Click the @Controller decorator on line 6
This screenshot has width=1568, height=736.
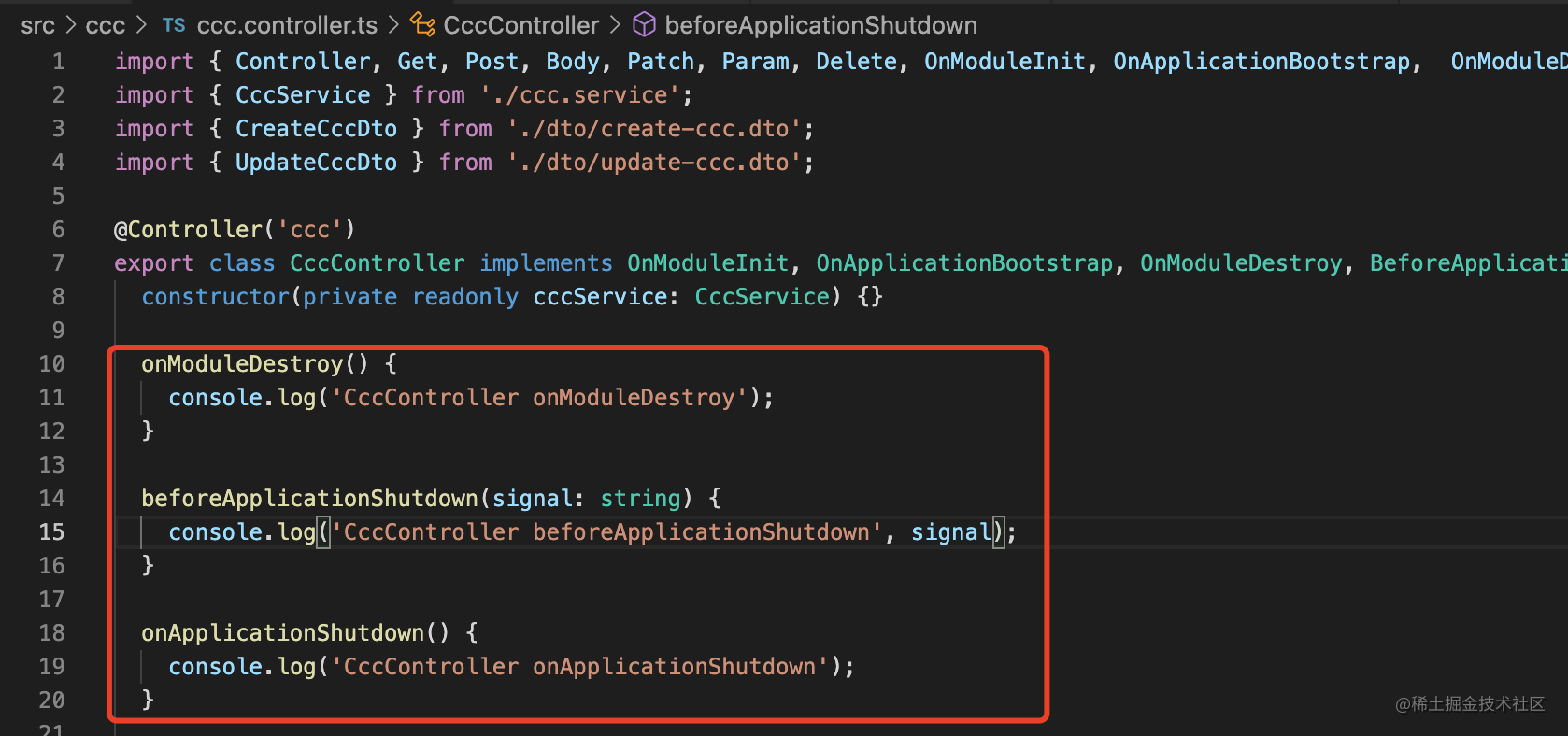[x=188, y=230]
